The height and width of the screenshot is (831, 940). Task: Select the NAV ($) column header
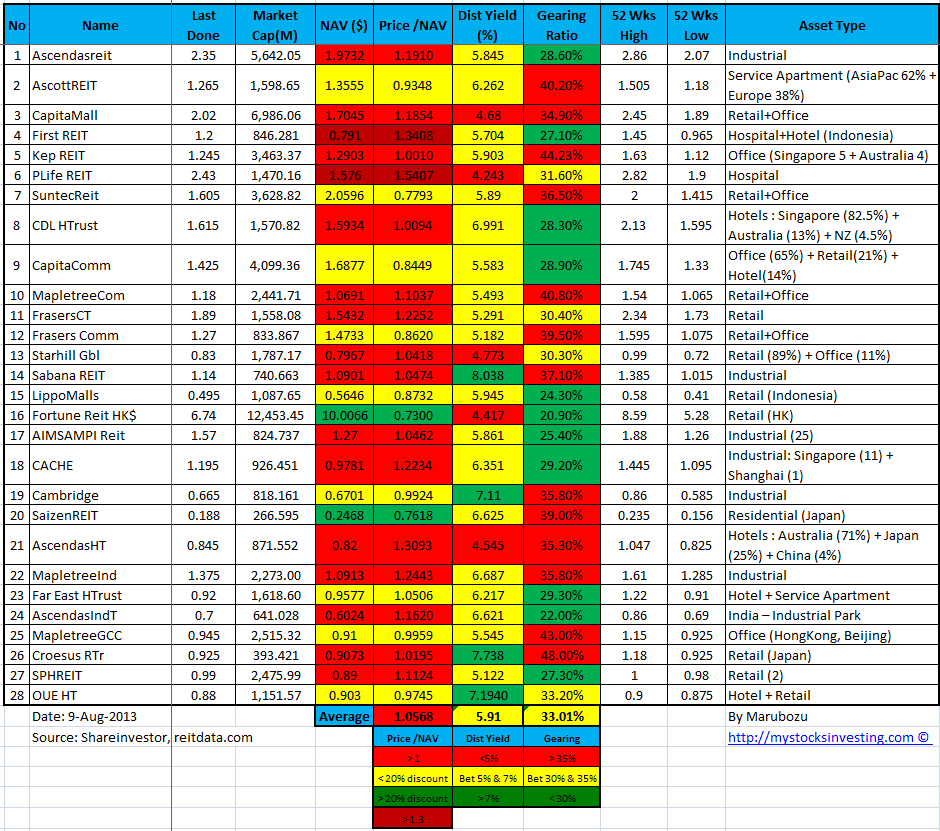(x=344, y=25)
